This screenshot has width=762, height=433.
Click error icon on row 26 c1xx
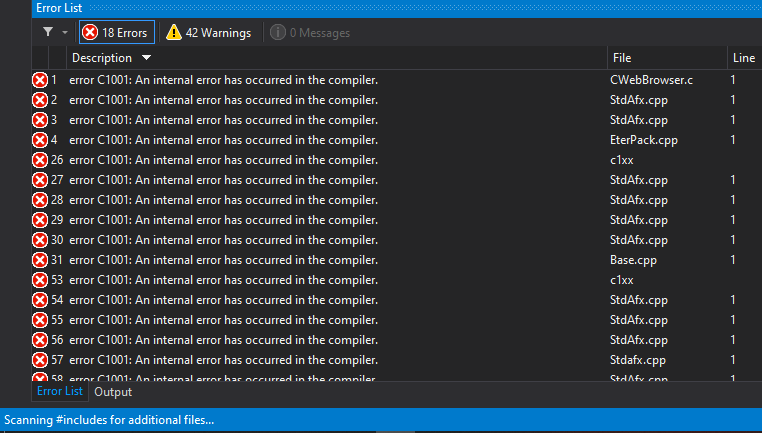pyautogui.click(x=40, y=160)
